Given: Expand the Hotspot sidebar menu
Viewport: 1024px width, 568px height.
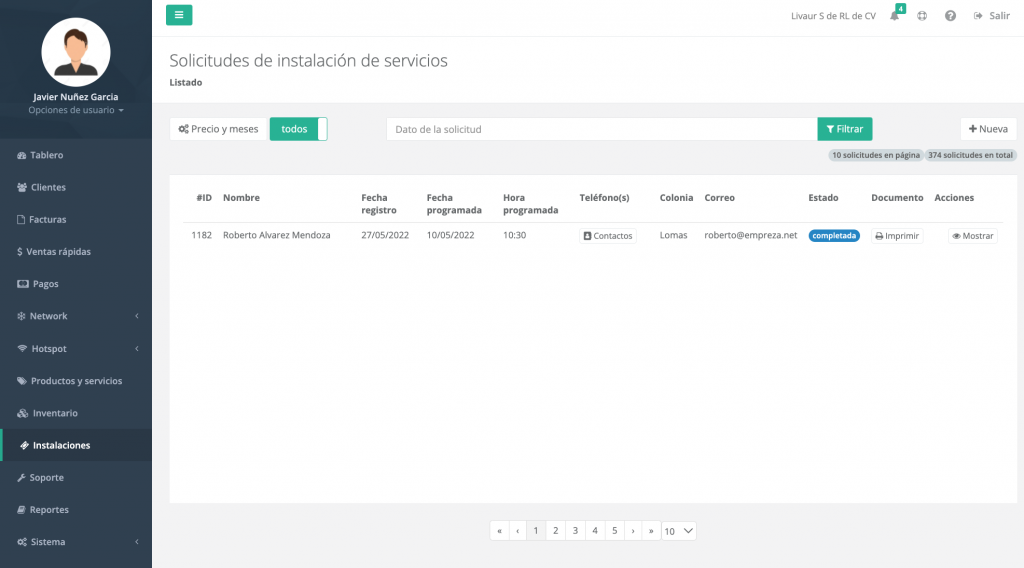Looking at the screenshot, I should (76, 349).
